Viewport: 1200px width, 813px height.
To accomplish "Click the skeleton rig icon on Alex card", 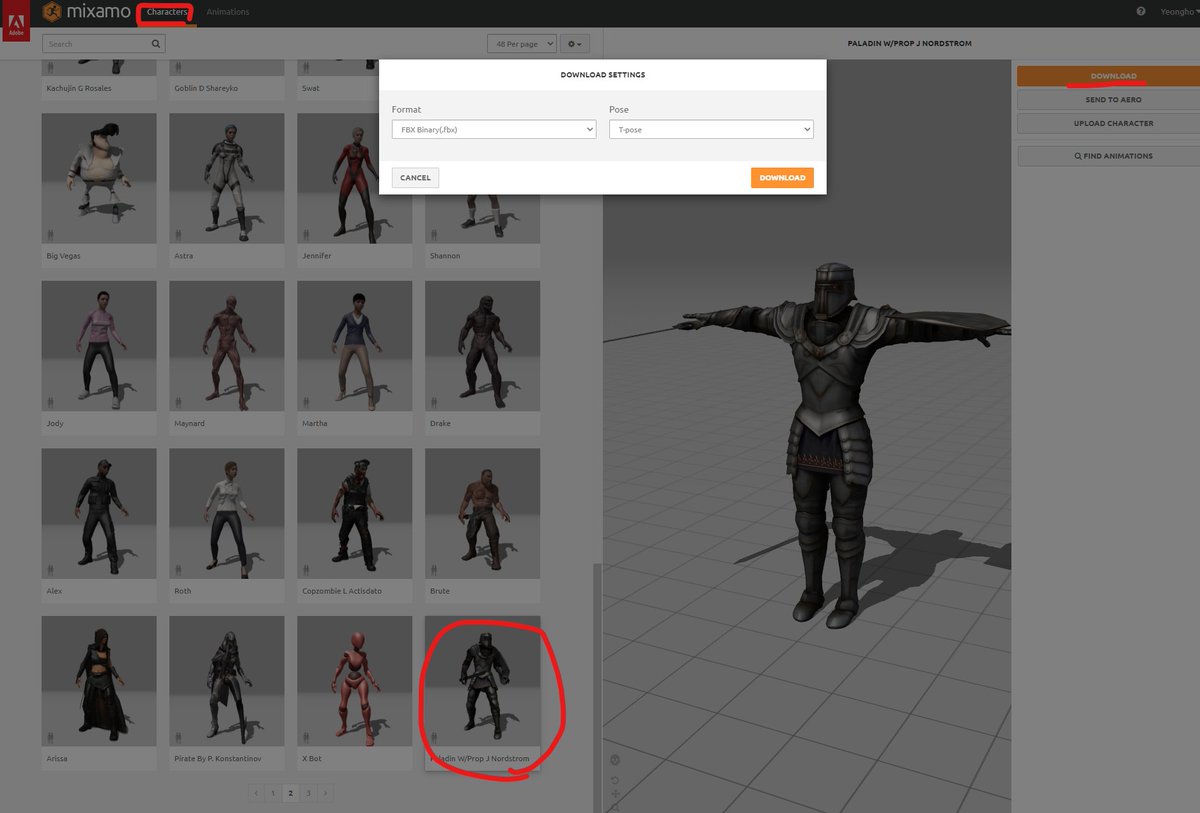I will tap(49, 570).
